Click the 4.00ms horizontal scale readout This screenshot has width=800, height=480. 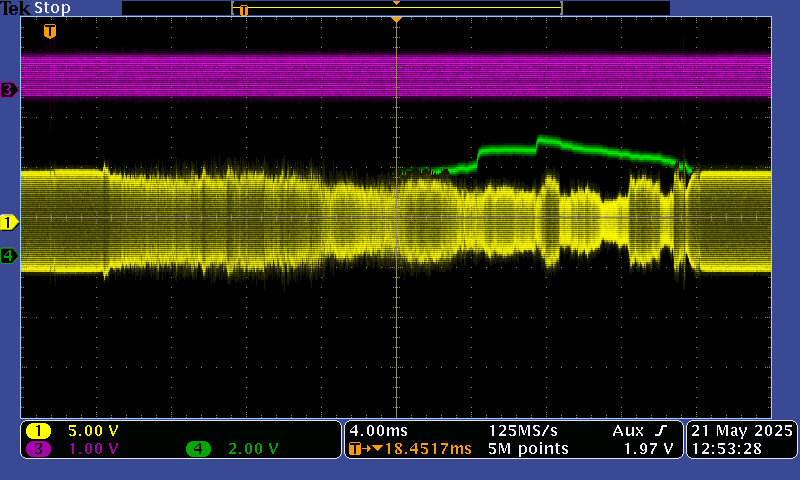378,431
